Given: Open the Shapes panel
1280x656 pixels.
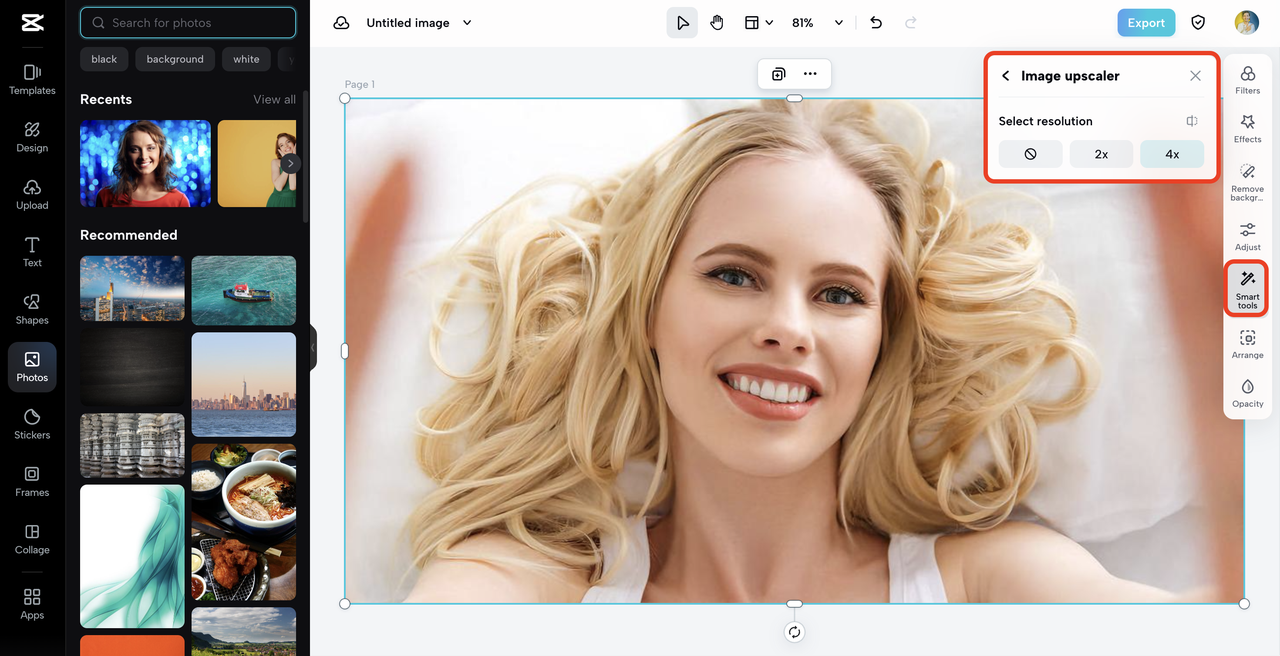Looking at the screenshot, I should pos(32,310).
